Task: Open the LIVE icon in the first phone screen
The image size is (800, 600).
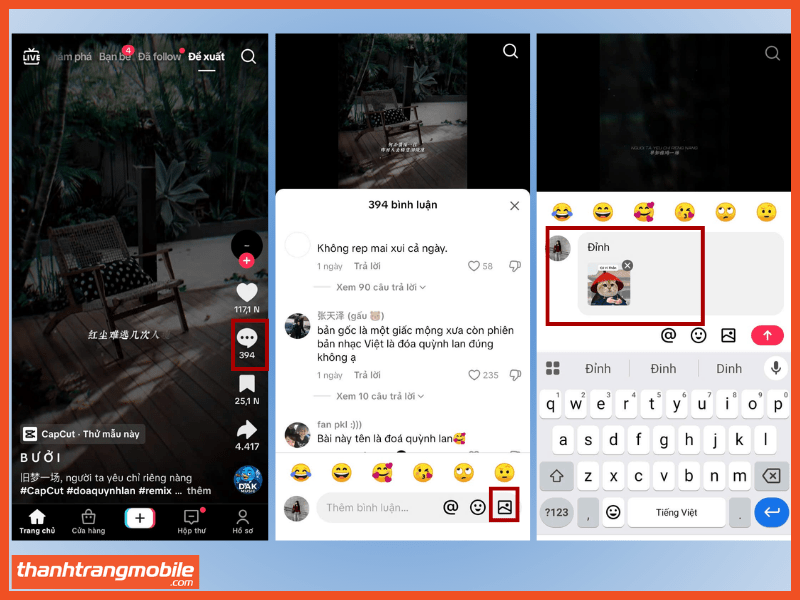Action: (x=31, y=56)
